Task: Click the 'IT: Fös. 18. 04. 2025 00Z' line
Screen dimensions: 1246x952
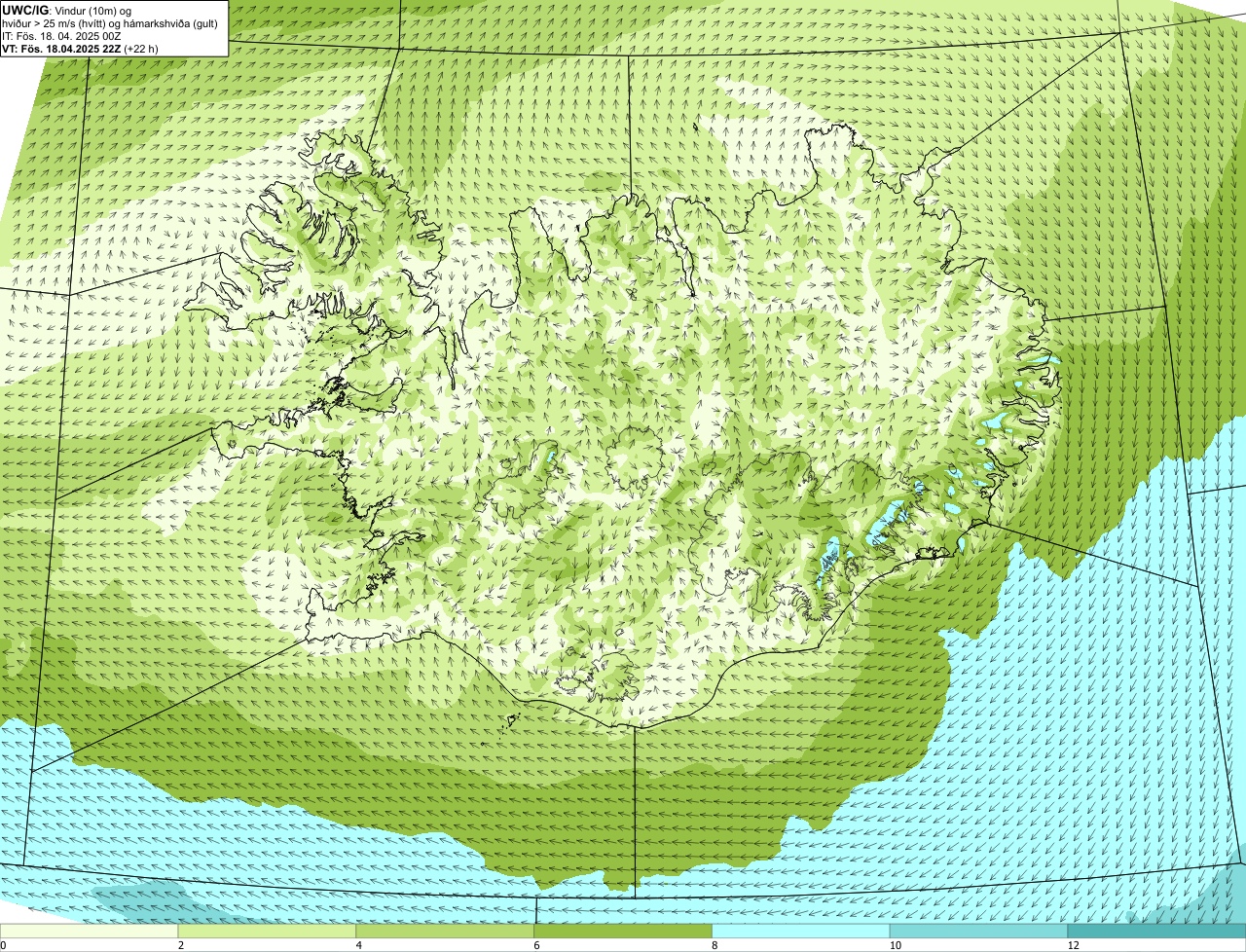Action: pos(61,36)
